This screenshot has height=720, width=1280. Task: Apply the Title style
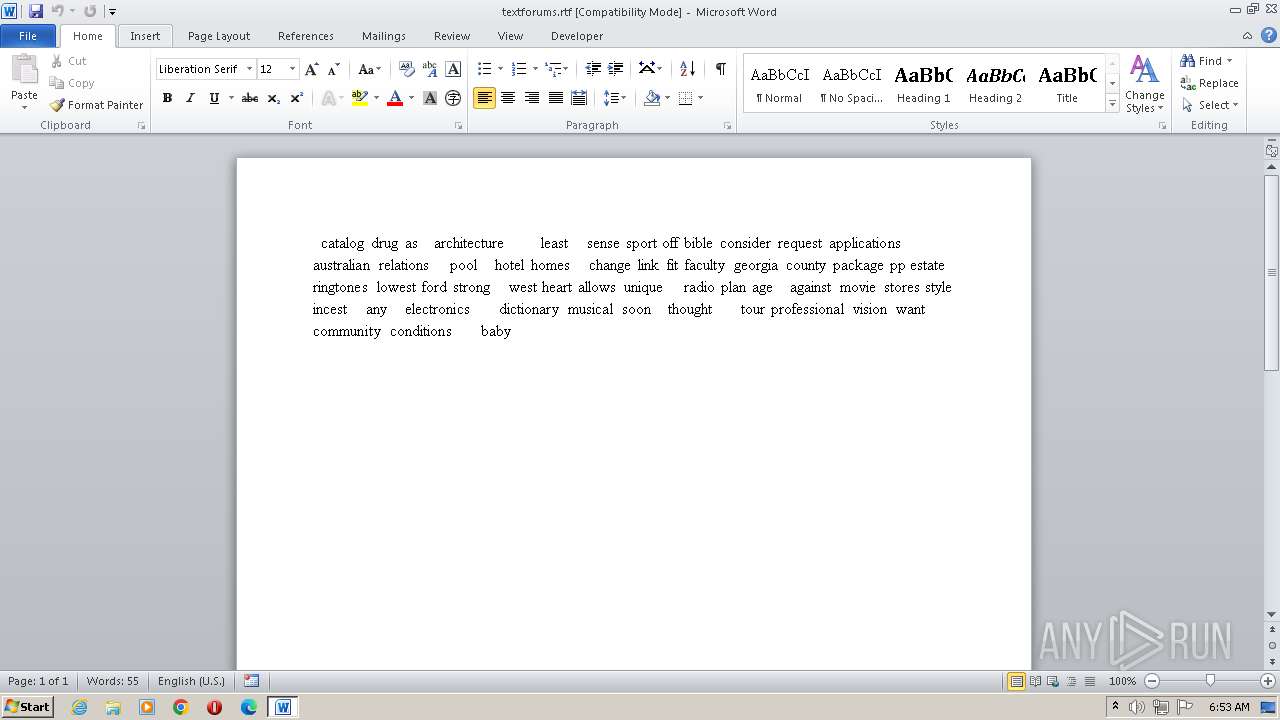1067,84
